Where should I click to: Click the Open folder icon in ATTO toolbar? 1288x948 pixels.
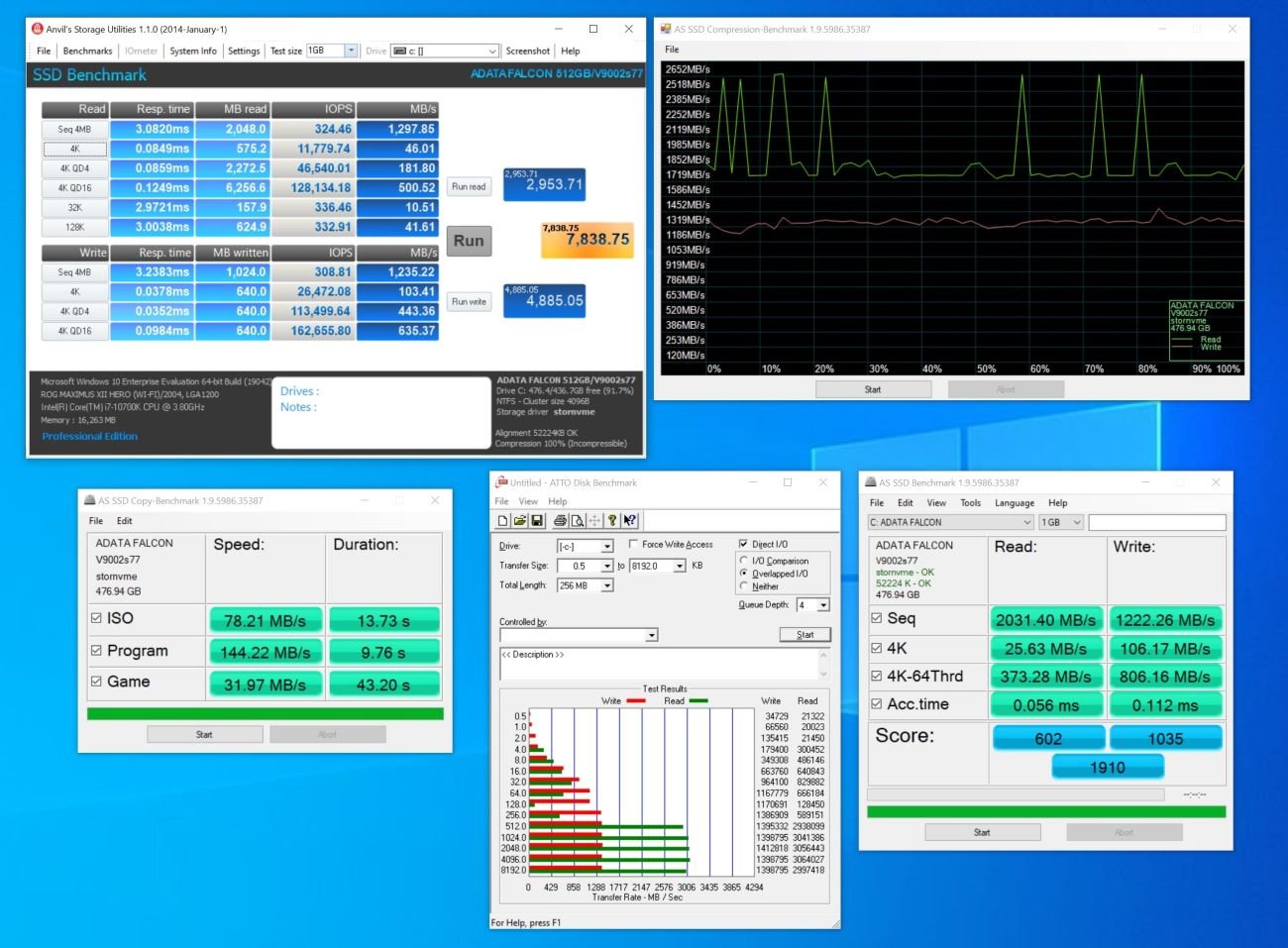tap(519, 520)
